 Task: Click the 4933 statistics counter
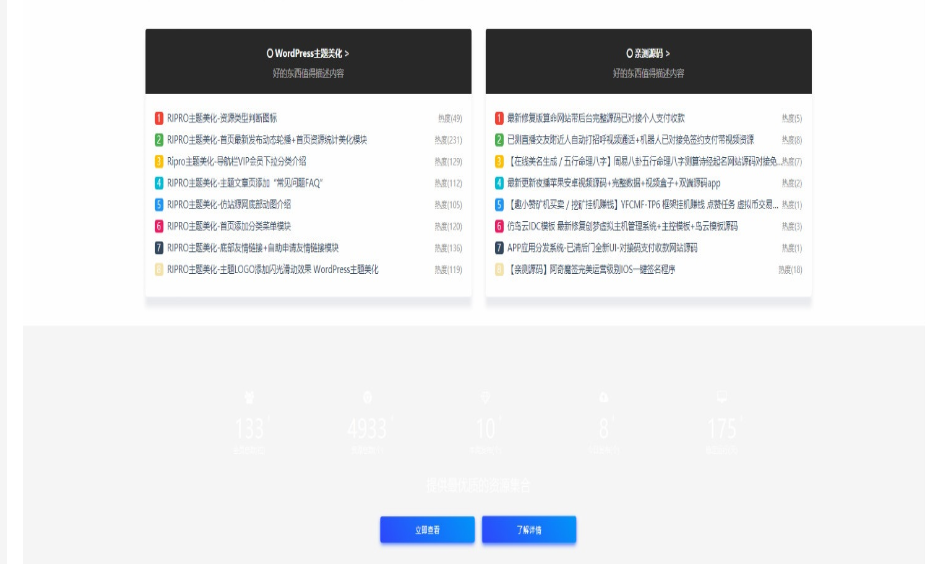(366, 430)
